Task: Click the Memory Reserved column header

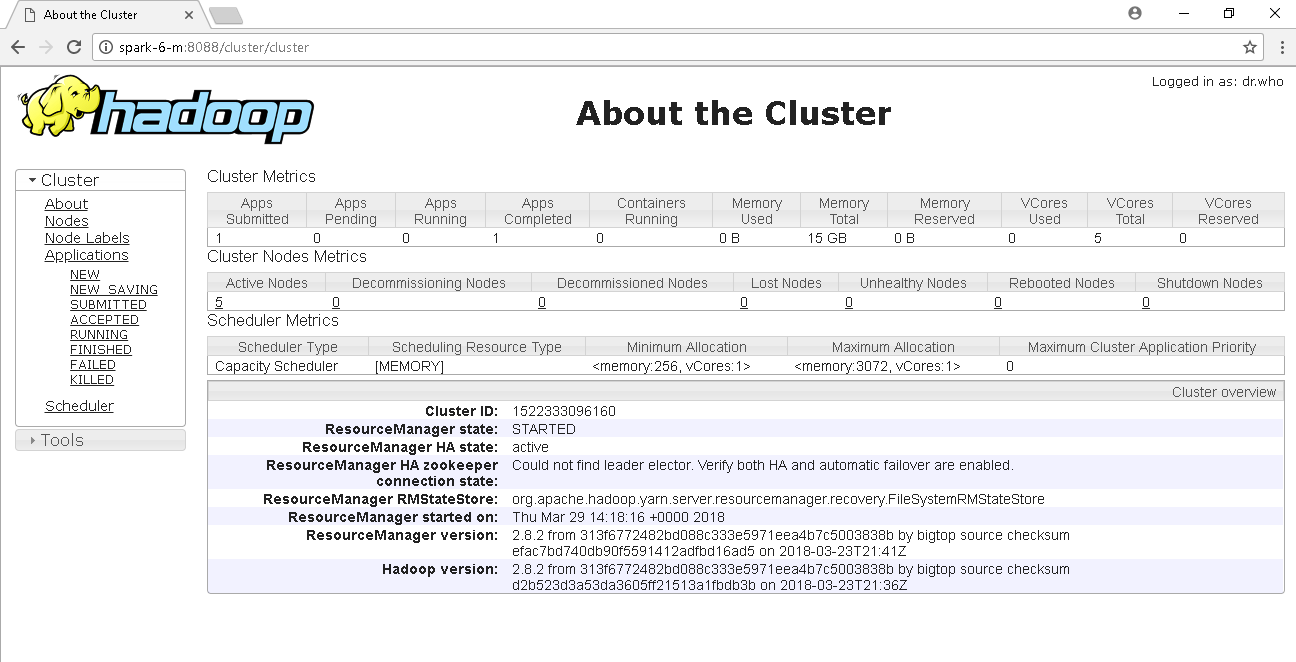Action: click(944, 211)
